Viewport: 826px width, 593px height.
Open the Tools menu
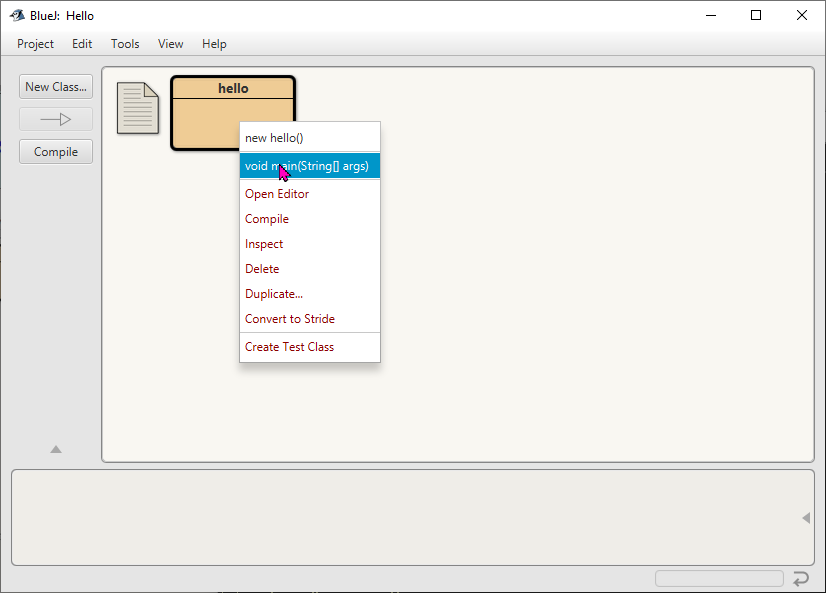tap(125, 44)
